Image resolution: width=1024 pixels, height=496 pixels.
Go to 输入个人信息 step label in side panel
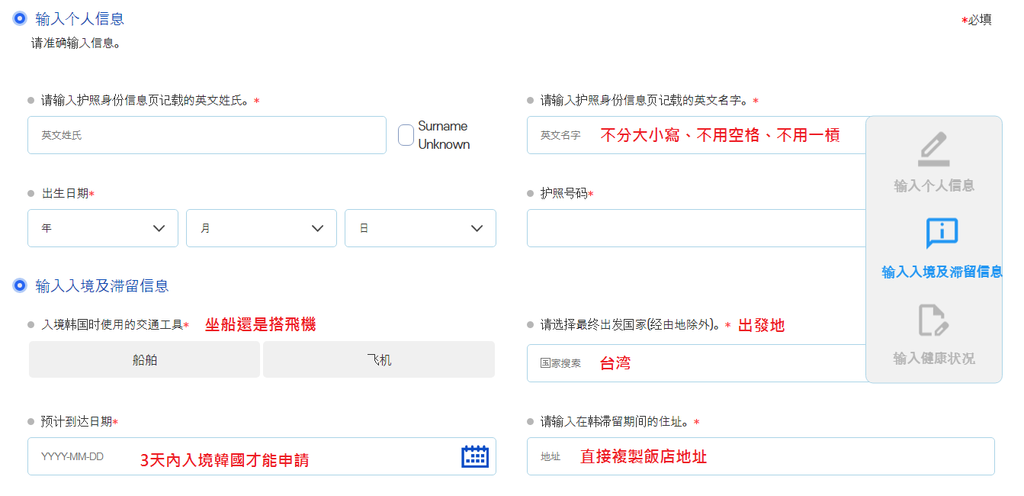[933, 185]
